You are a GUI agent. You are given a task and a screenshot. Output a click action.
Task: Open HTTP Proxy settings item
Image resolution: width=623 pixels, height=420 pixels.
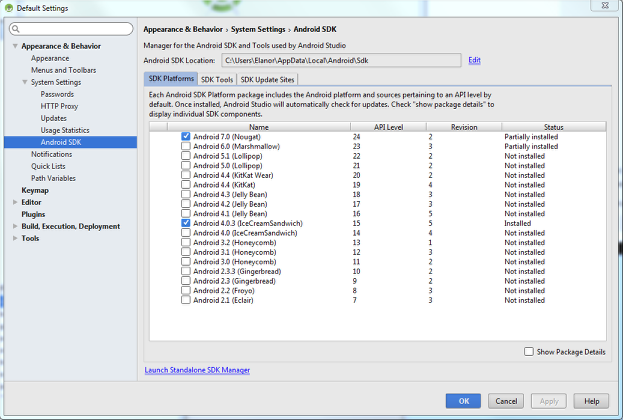point(59,106)
